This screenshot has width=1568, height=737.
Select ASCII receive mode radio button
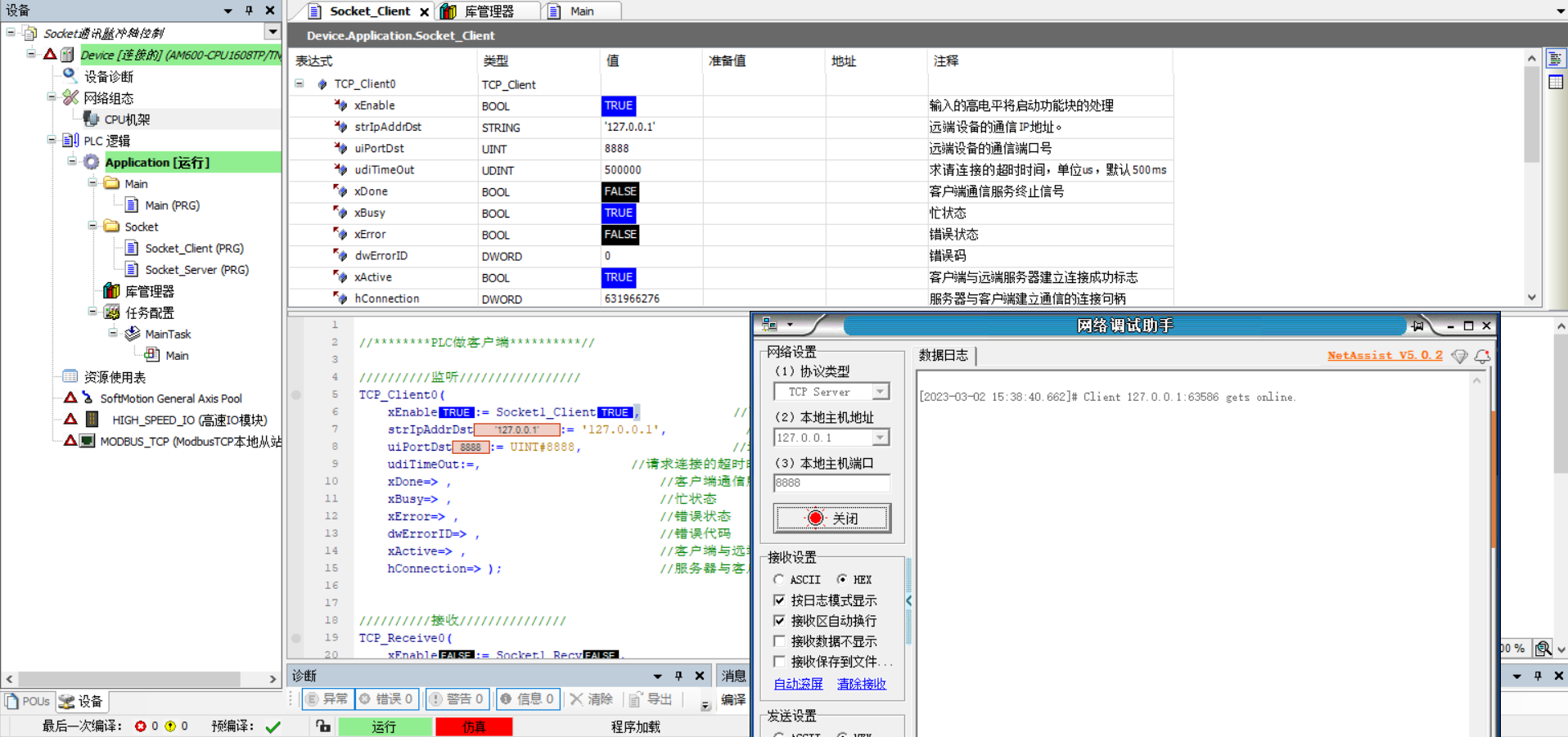[778, 579]
